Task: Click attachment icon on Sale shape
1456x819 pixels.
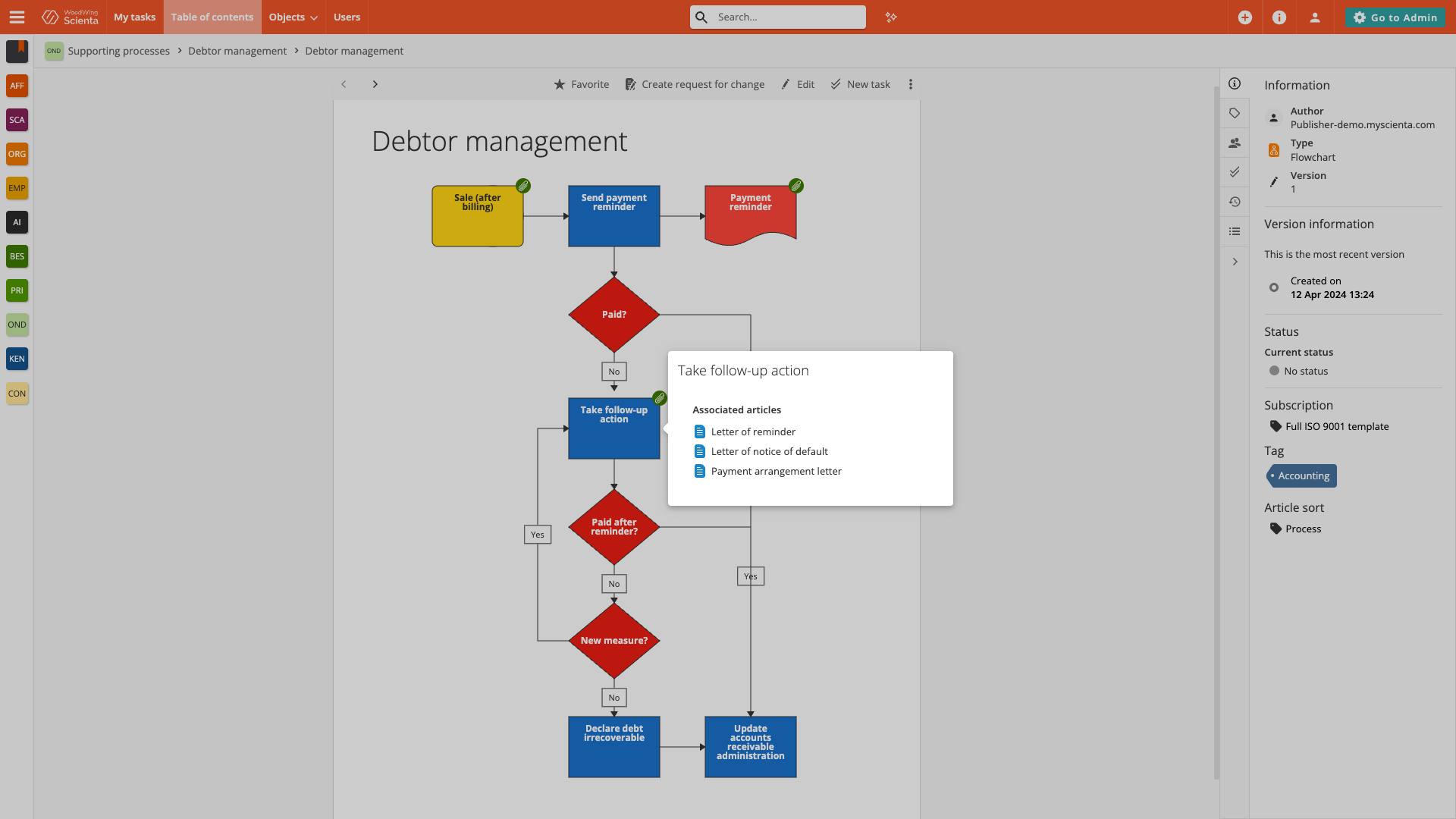Action: (x=523, y=186)
